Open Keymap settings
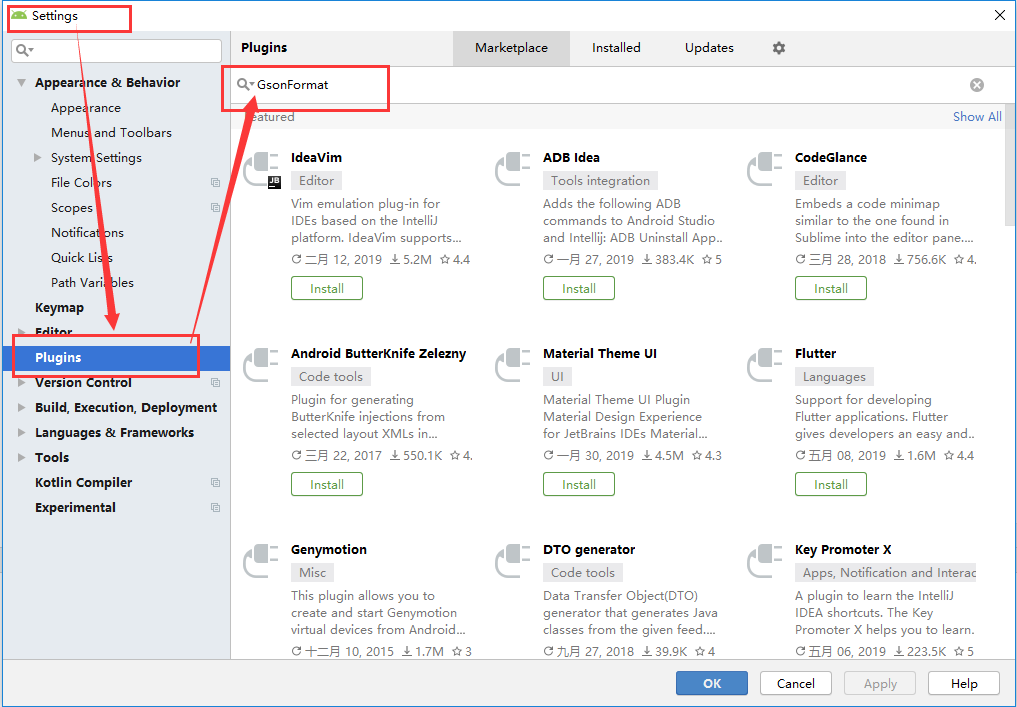Screen dimensions: 1017x707 (59, 307)
